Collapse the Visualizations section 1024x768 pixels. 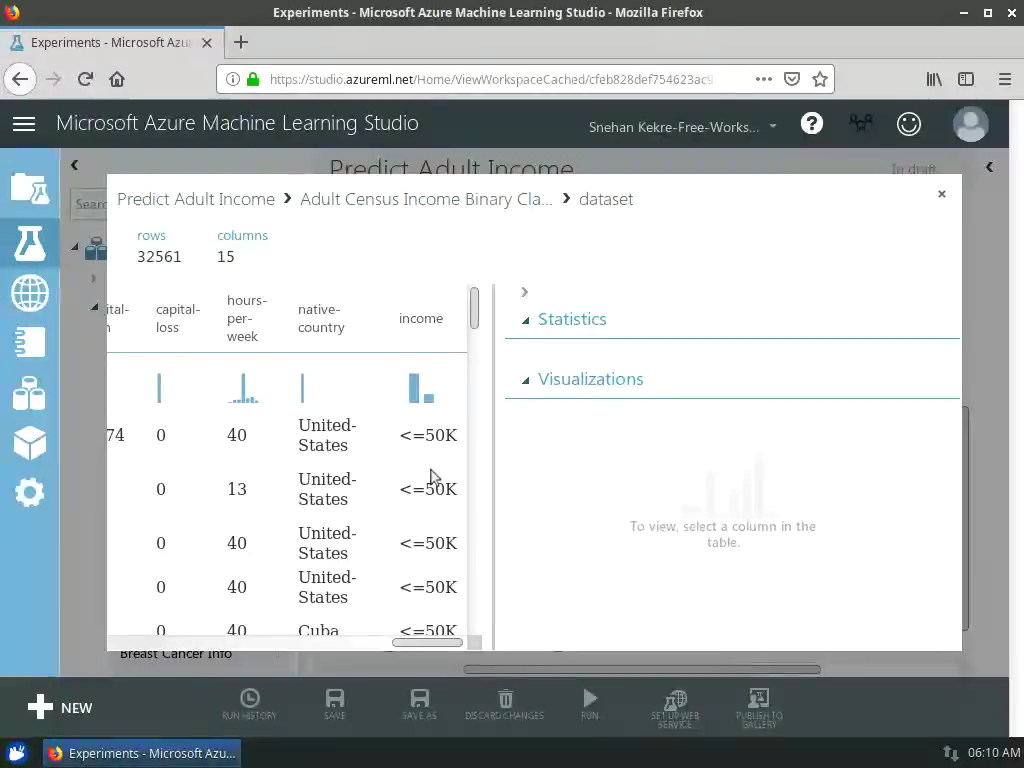[x=526, y=380]
